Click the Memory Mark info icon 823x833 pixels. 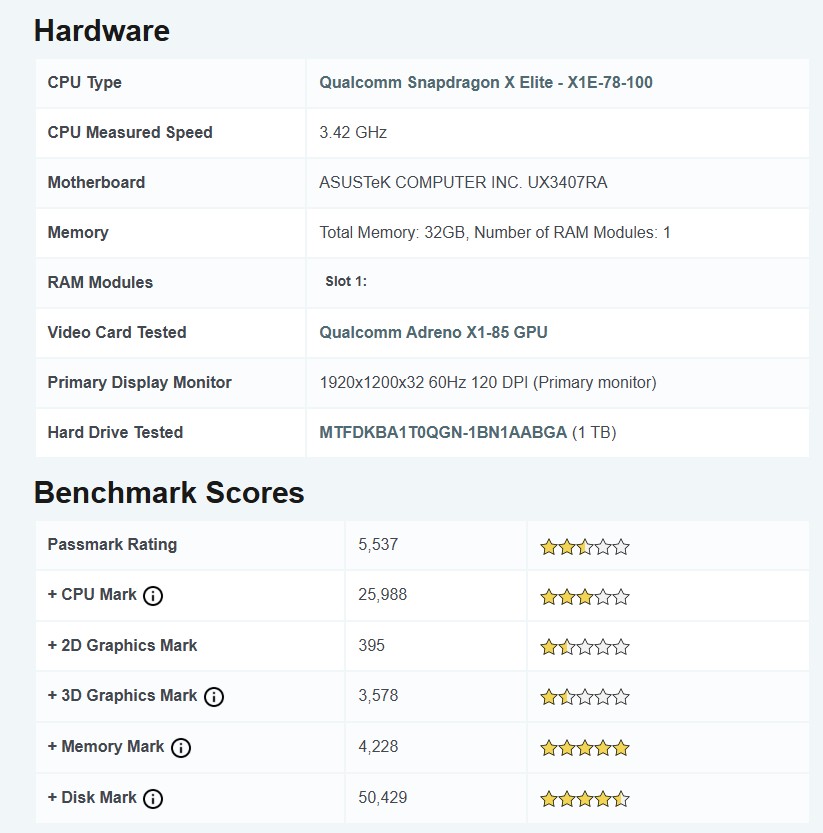tap(180, 748)
